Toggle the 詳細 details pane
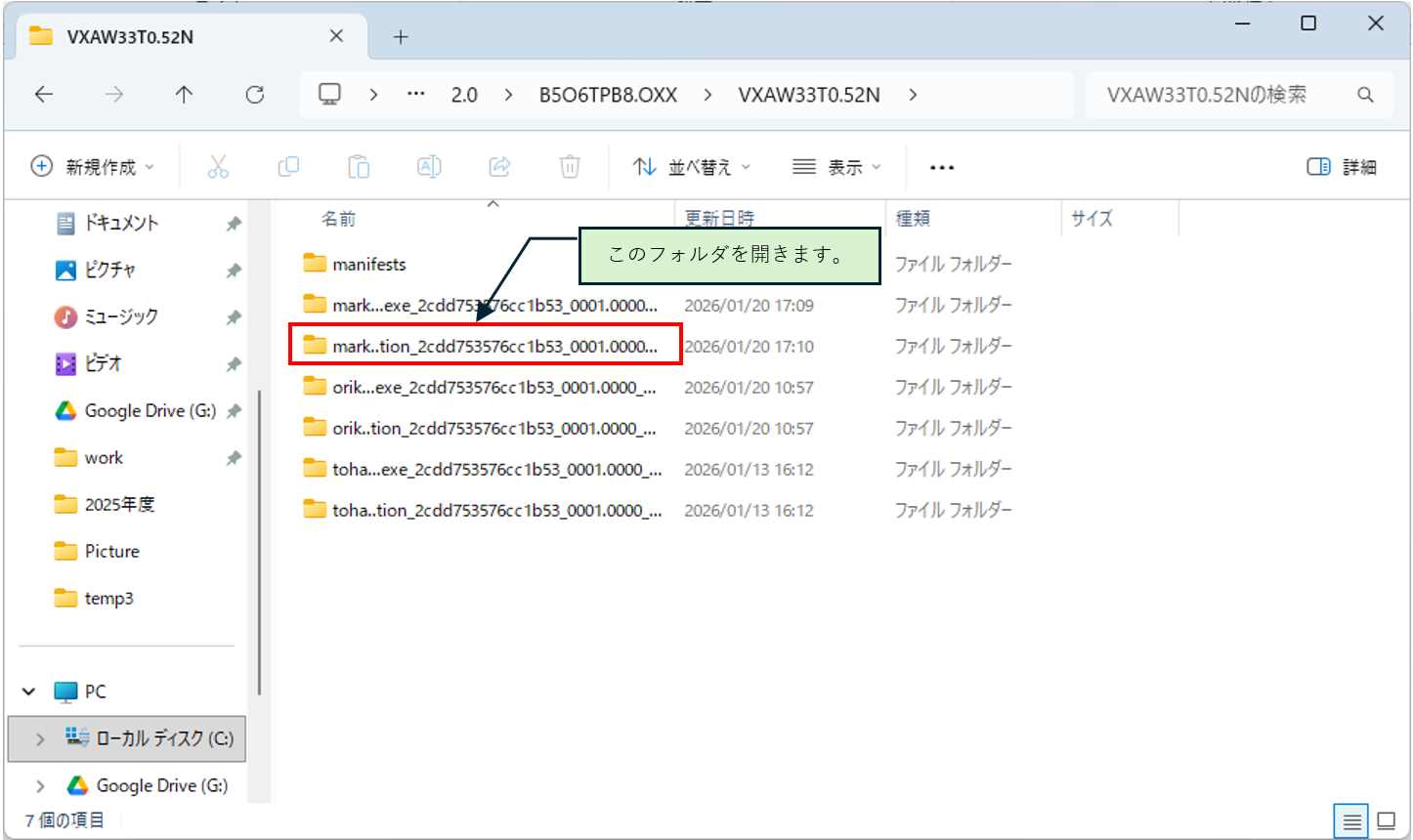Image resolution: width=1413 pixels, height=840 pixels. 1342,167
